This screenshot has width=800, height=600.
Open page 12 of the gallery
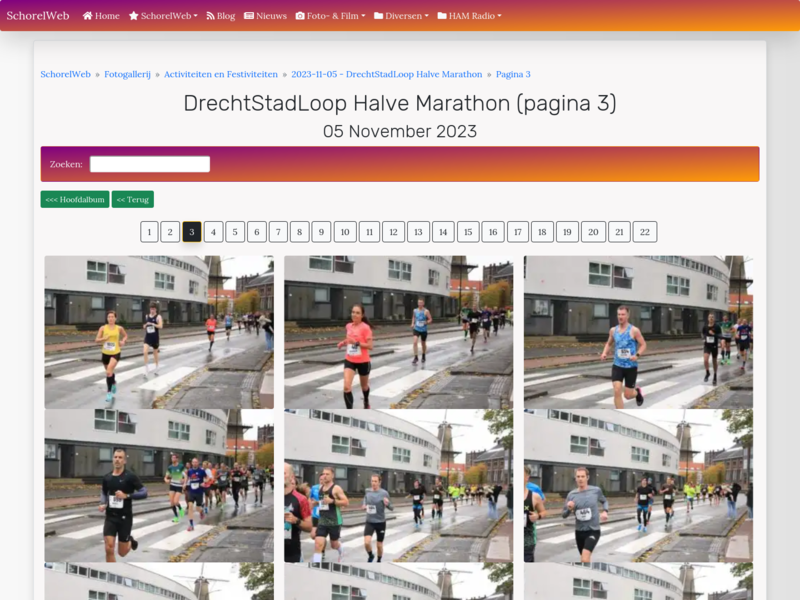tap(393, 232)
